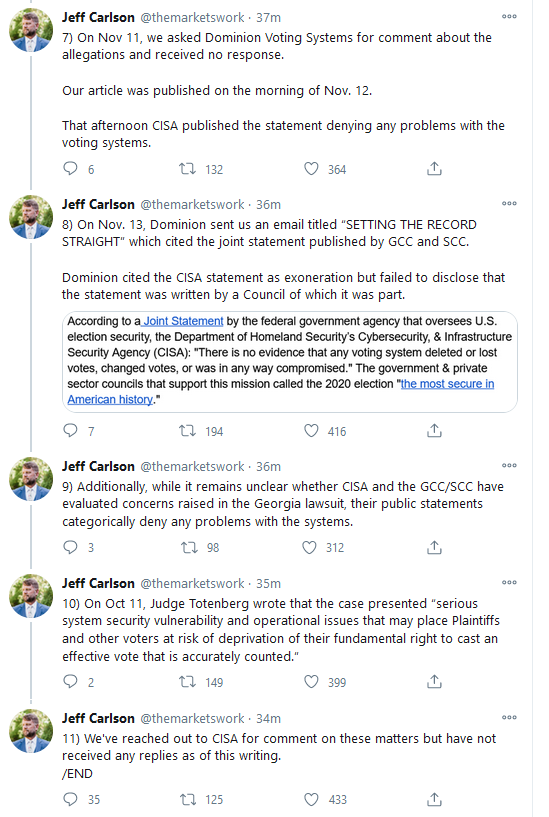Retweet tweet 10 with 149 retweets
Viewport: 549px width, 817px height.
coord(188,682)
